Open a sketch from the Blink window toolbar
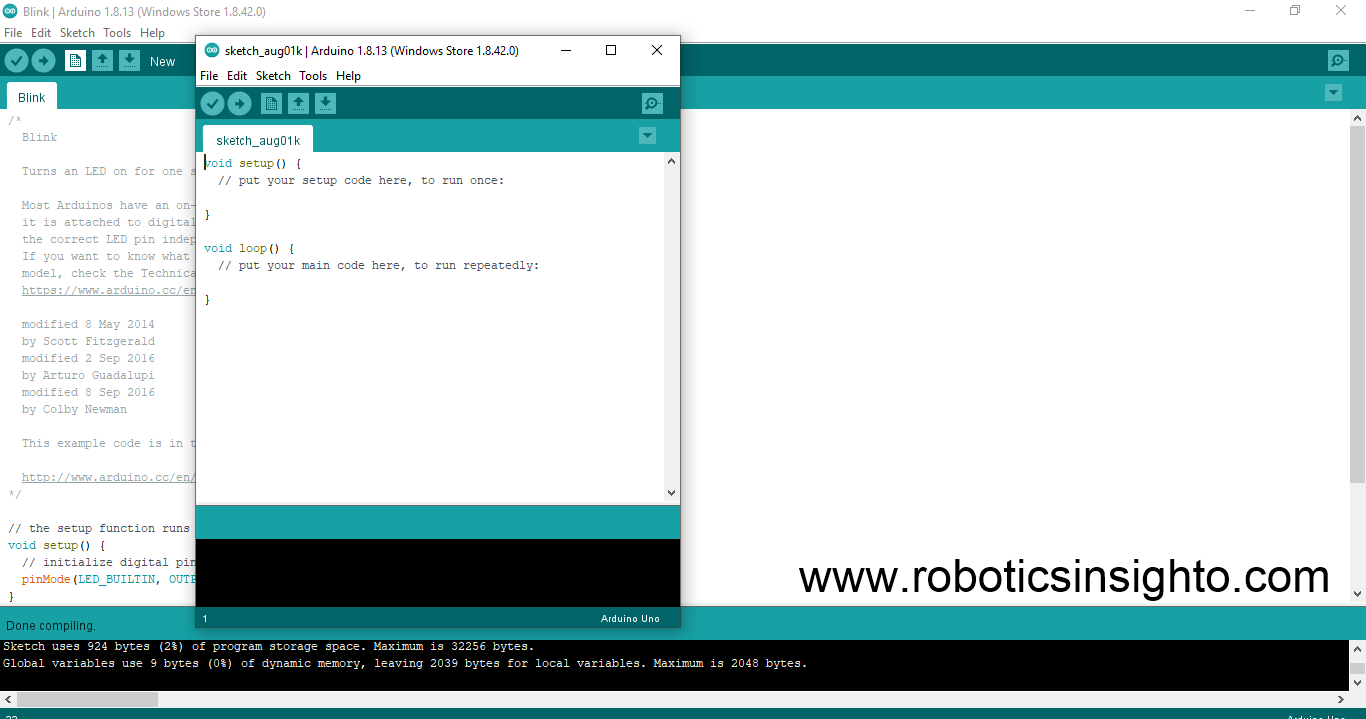 tap(103, 60)
